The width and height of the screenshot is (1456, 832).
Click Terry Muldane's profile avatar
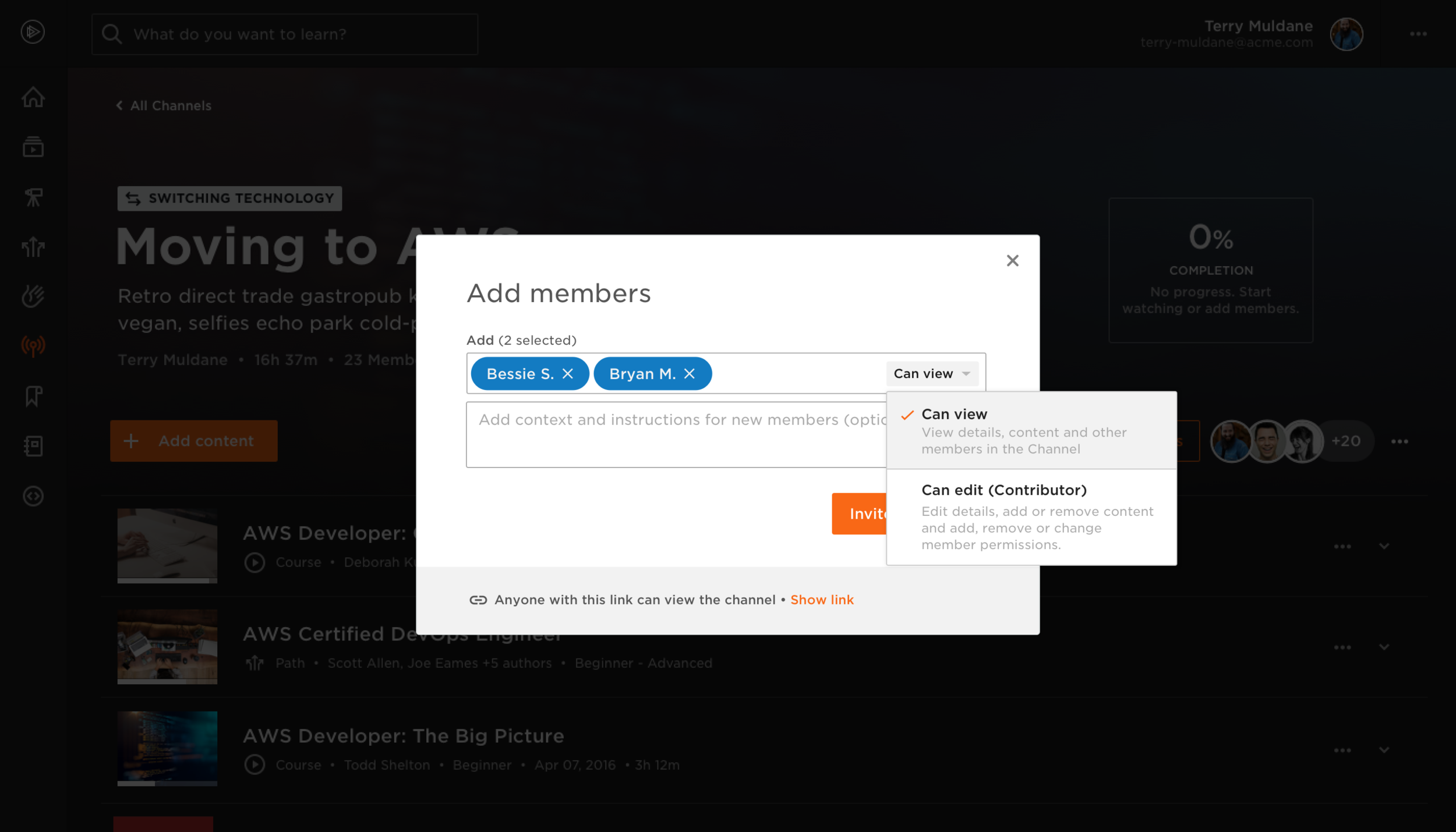pyautogui.click(x=1346, y=34)
